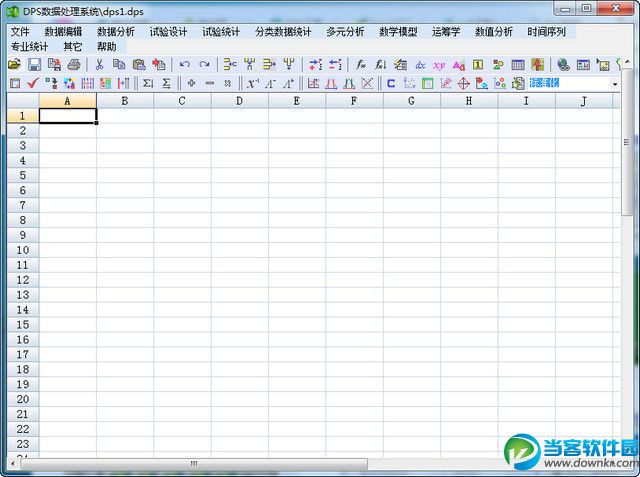The image size is (640, 477).
Task: Click the globe icon in the toolbar
Action: [x=564, y=64]
